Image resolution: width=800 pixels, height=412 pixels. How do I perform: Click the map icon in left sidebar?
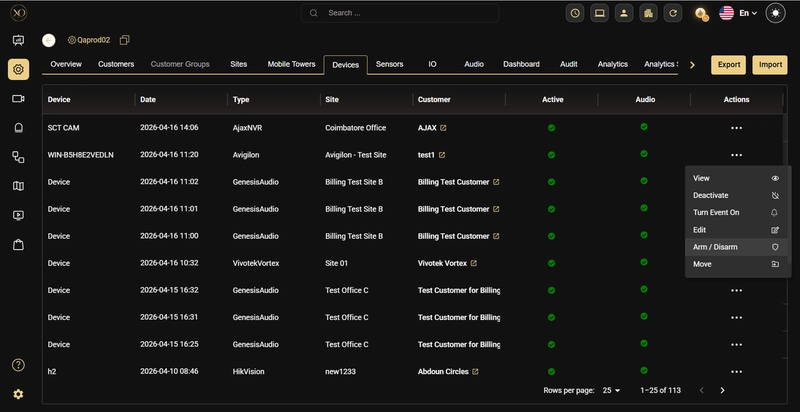click(x=18, y=186)
